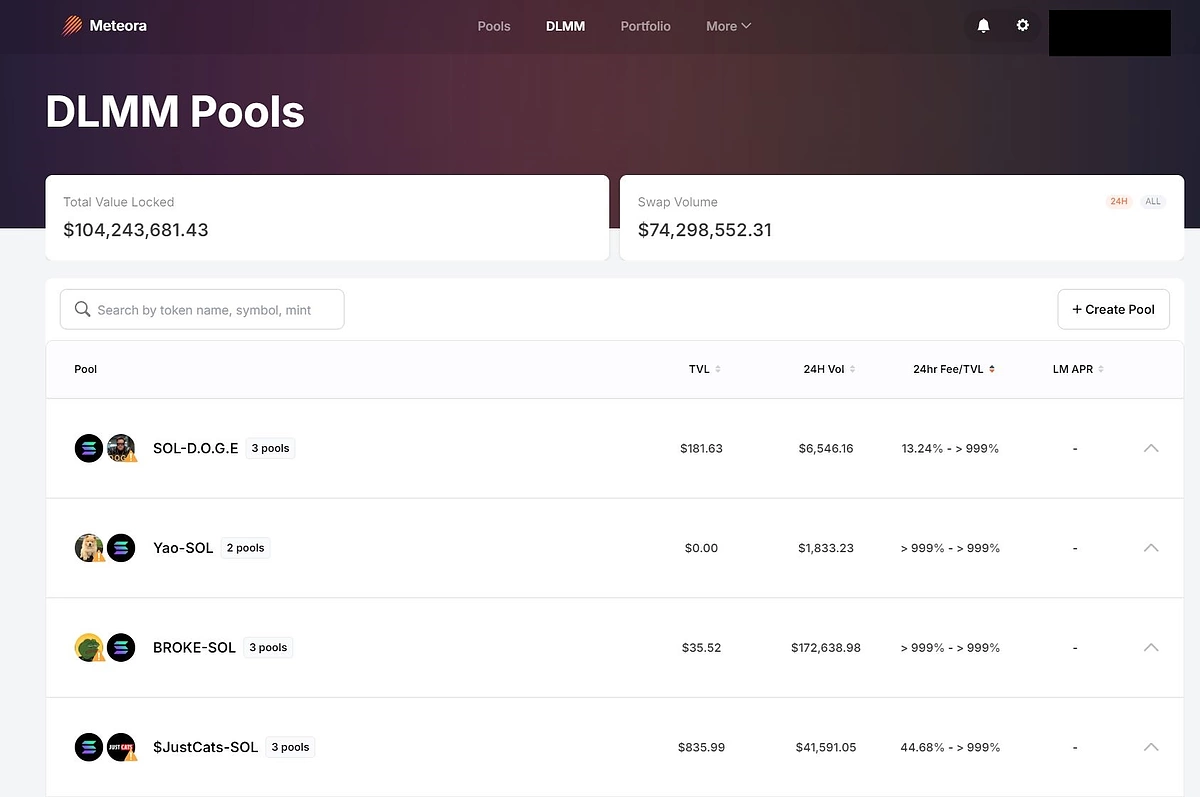
Task: Click the Pool column header
Action: coord(86,369)
